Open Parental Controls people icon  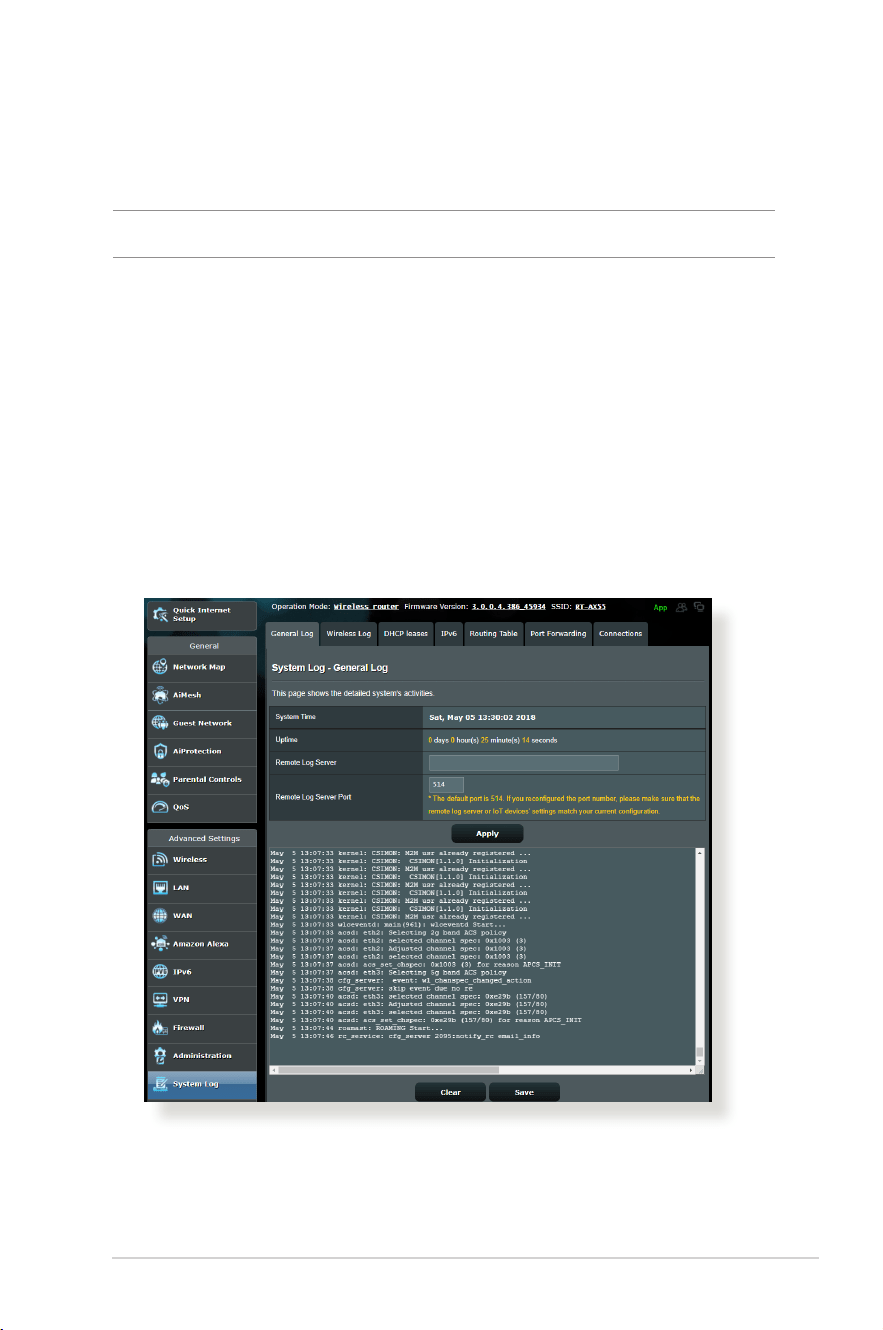pyautogui.click(x=160, y=779)
